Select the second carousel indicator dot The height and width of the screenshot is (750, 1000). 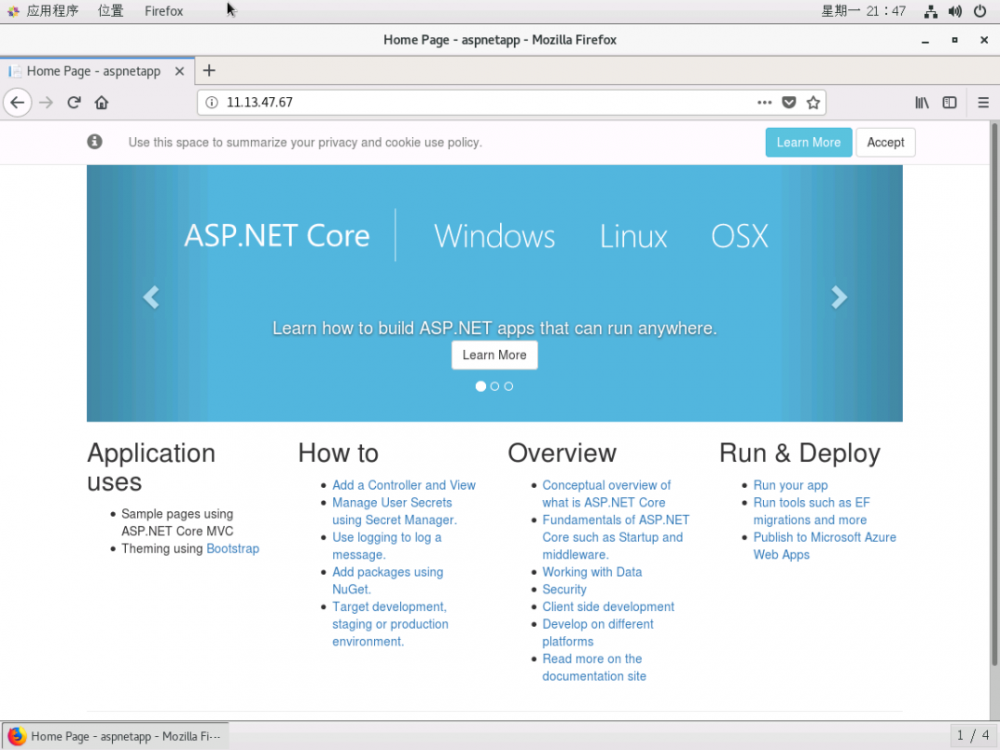pyautogui.click(x=495, y=386)
